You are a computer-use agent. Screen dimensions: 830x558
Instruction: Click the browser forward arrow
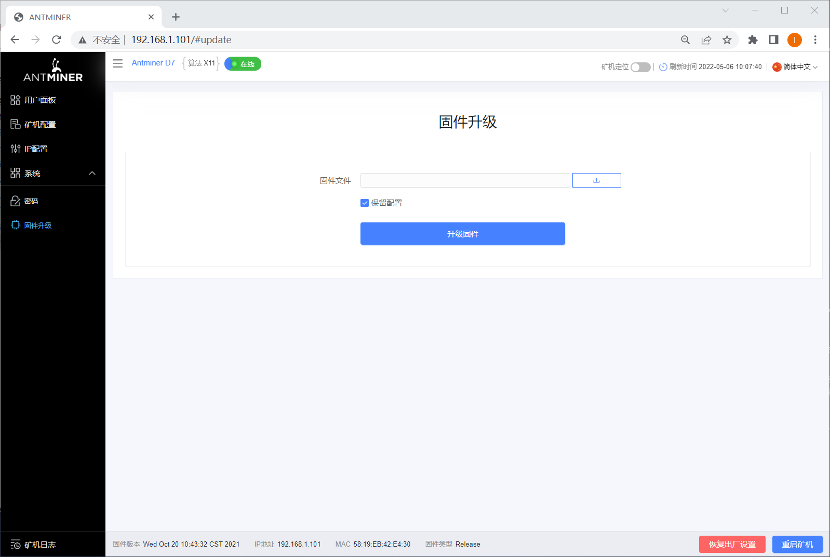coord(35,40)
